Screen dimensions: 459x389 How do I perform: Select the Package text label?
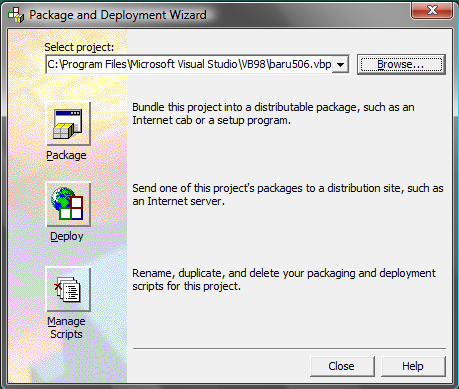click(x=66, y=155)
